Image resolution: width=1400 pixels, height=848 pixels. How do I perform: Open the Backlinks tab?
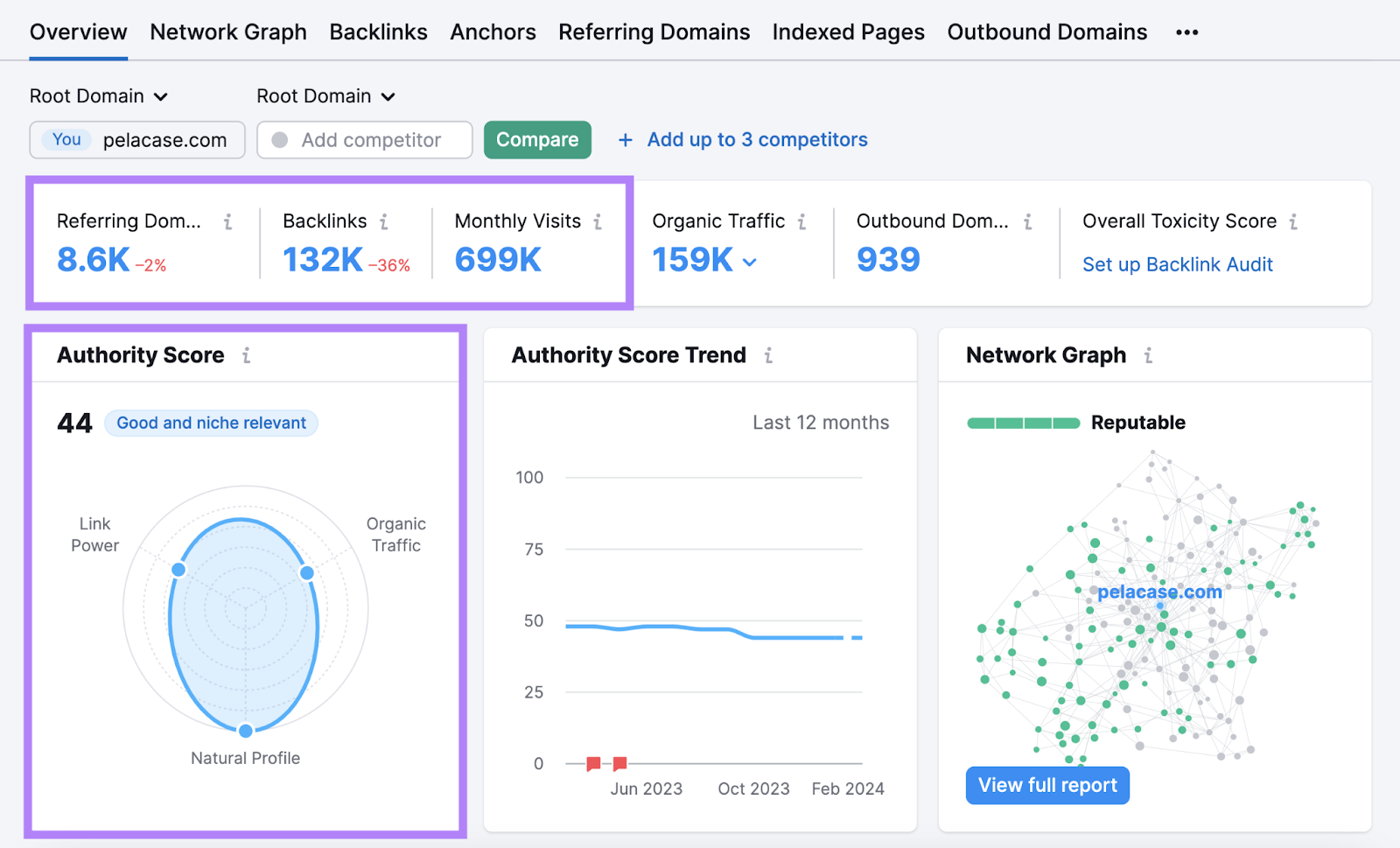click(x=378, y=32)
